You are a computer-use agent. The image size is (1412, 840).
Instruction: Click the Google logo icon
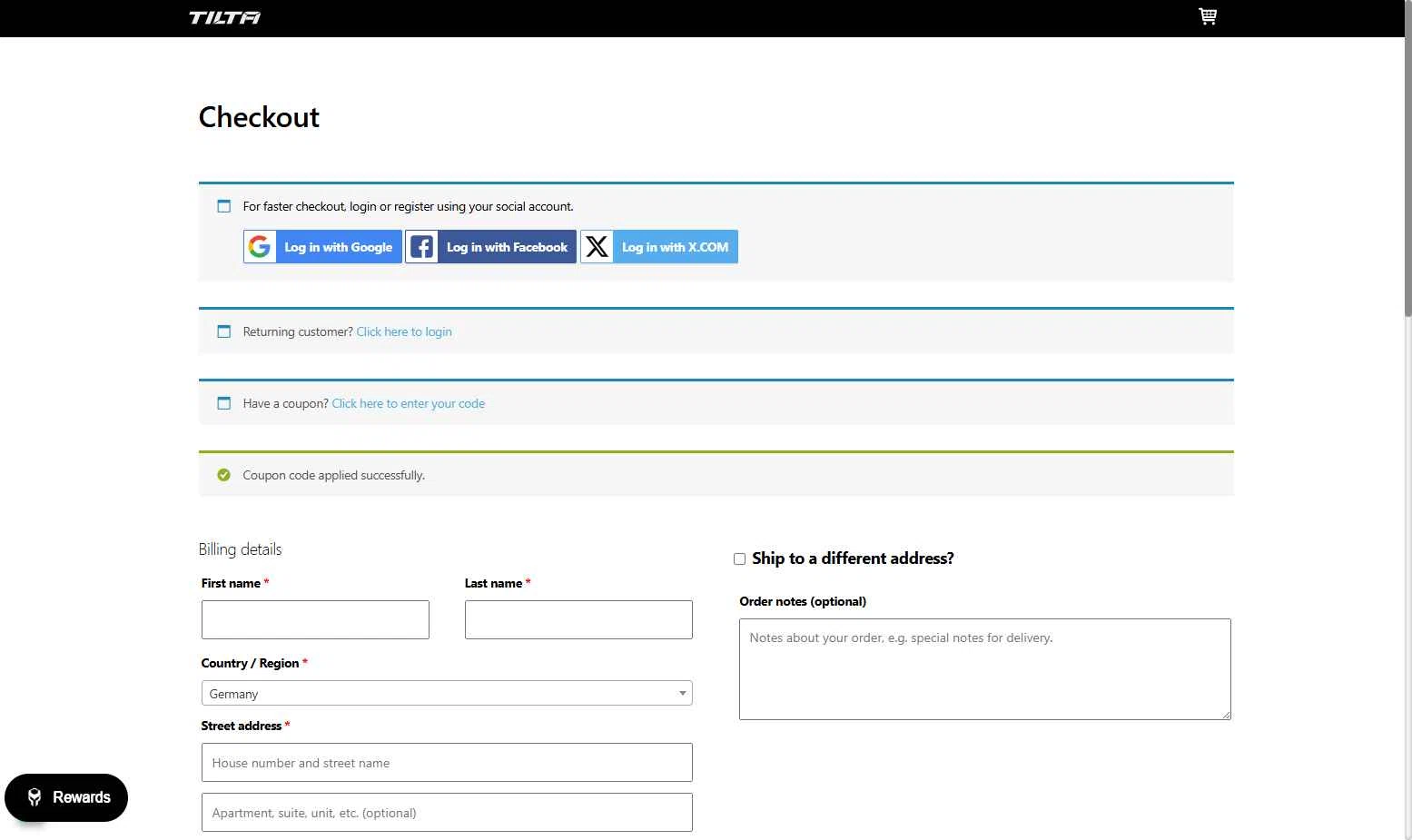click(260, 247)
